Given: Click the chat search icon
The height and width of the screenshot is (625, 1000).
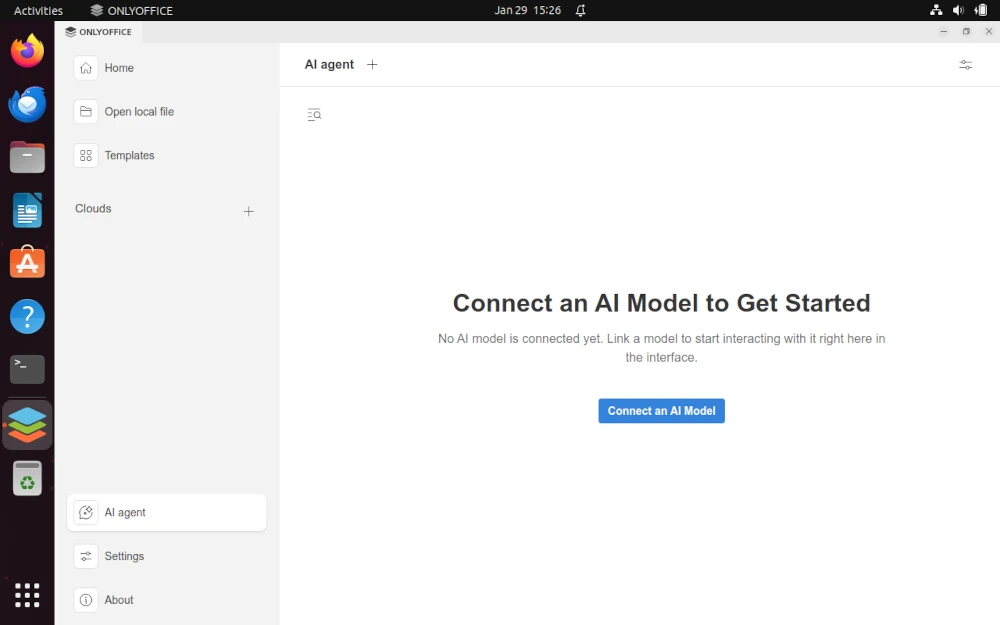Looking at the screenshot, I should click(x=314, y=114).
